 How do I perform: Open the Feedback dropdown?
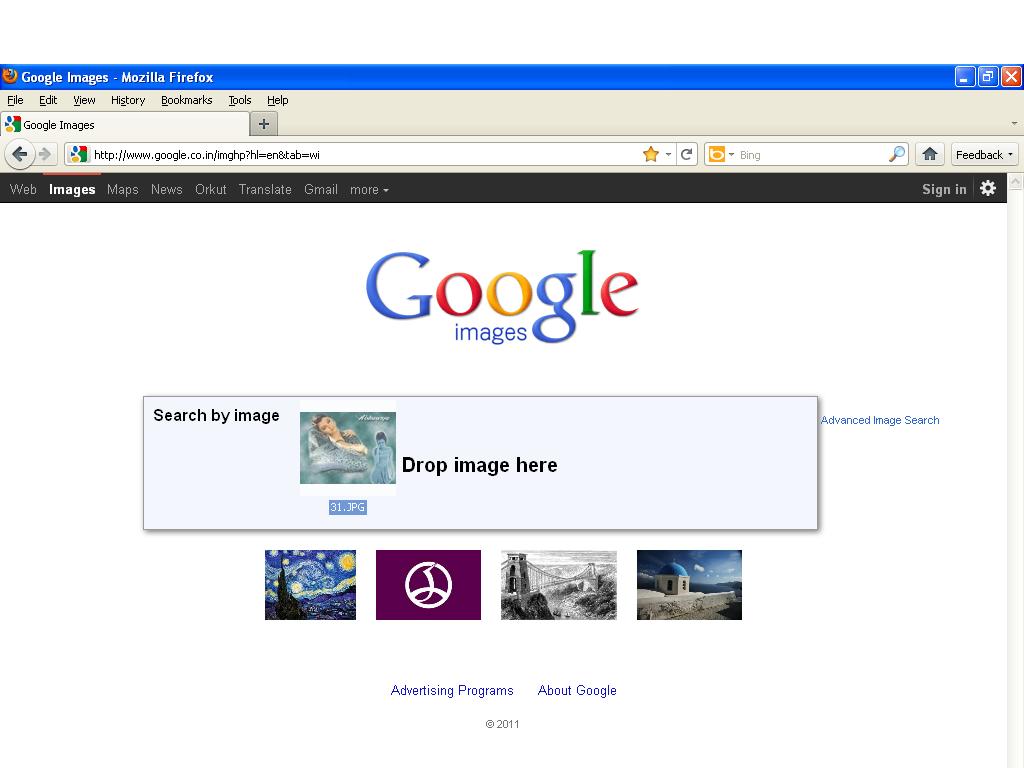coord(983,154)
